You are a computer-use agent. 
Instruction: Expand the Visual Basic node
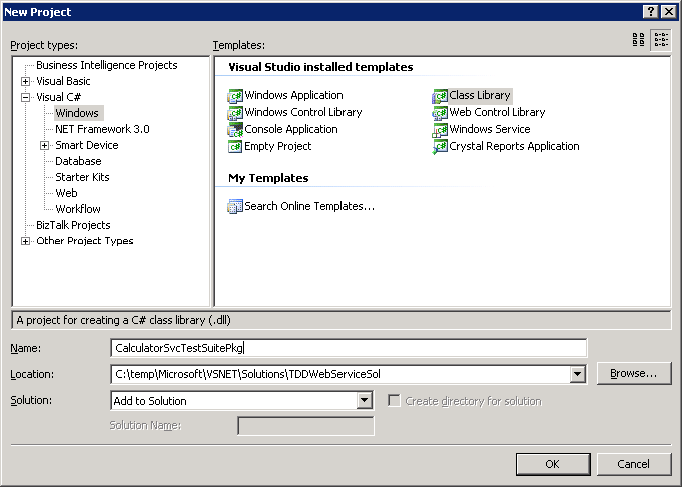pos(26,81)
